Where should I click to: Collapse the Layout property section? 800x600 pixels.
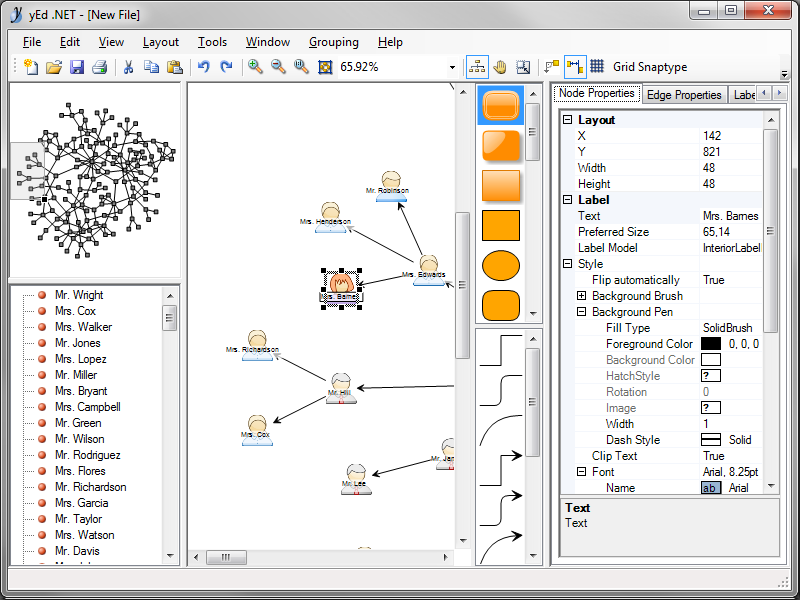point(567,120)
